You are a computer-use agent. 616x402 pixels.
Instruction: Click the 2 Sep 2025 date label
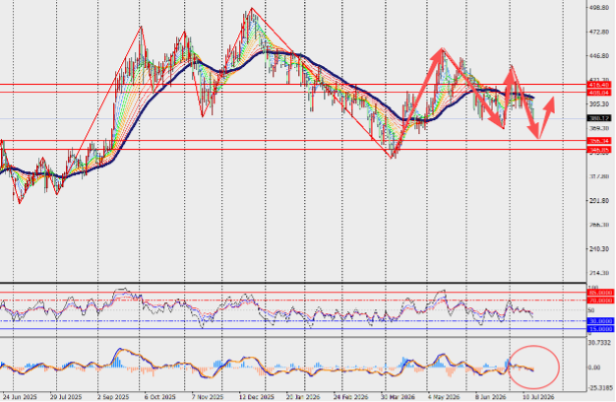click(113, 397)
